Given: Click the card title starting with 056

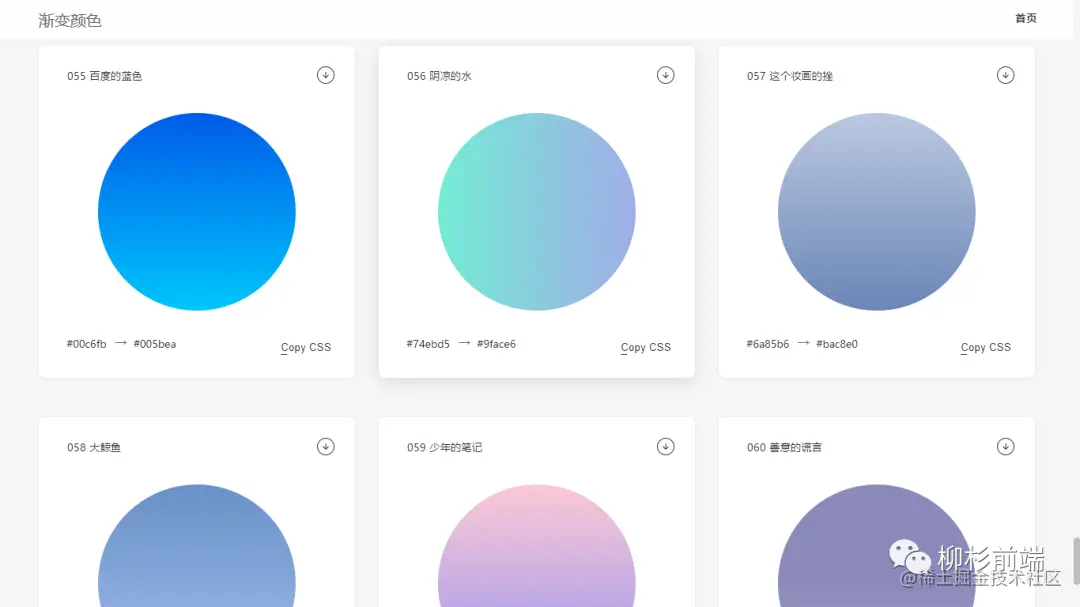Looking at the screenshot, I should point(439,76).
